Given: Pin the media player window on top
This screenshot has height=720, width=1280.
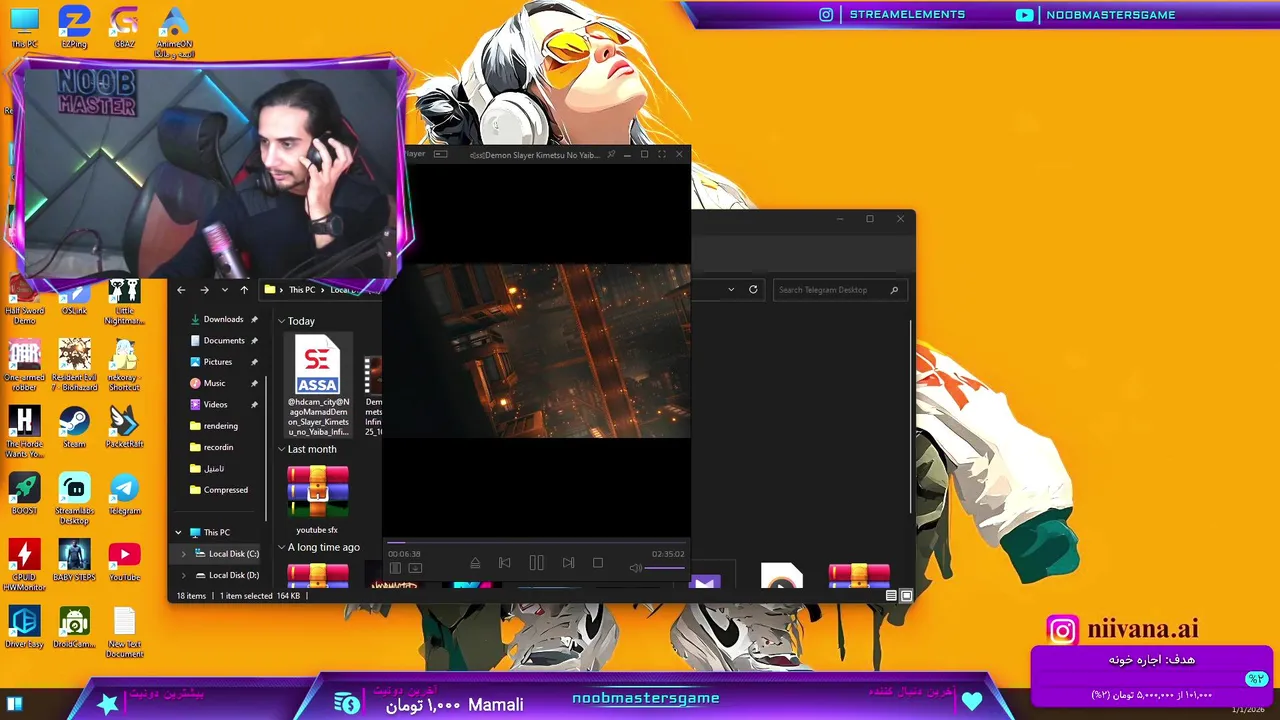Looking at the screenshot, I should coord(611,154).
